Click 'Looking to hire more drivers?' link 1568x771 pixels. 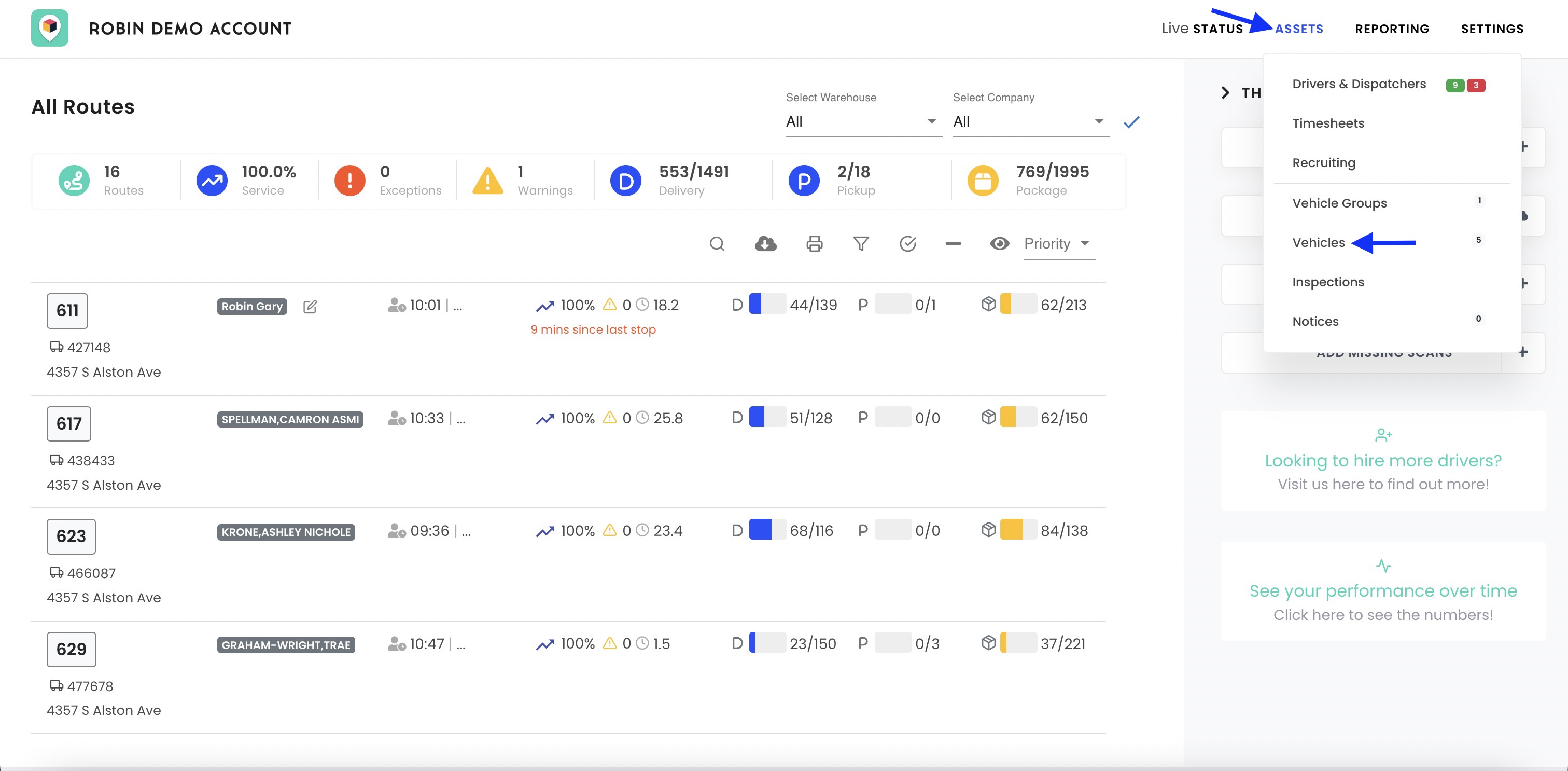click(x=1383, y=460)
